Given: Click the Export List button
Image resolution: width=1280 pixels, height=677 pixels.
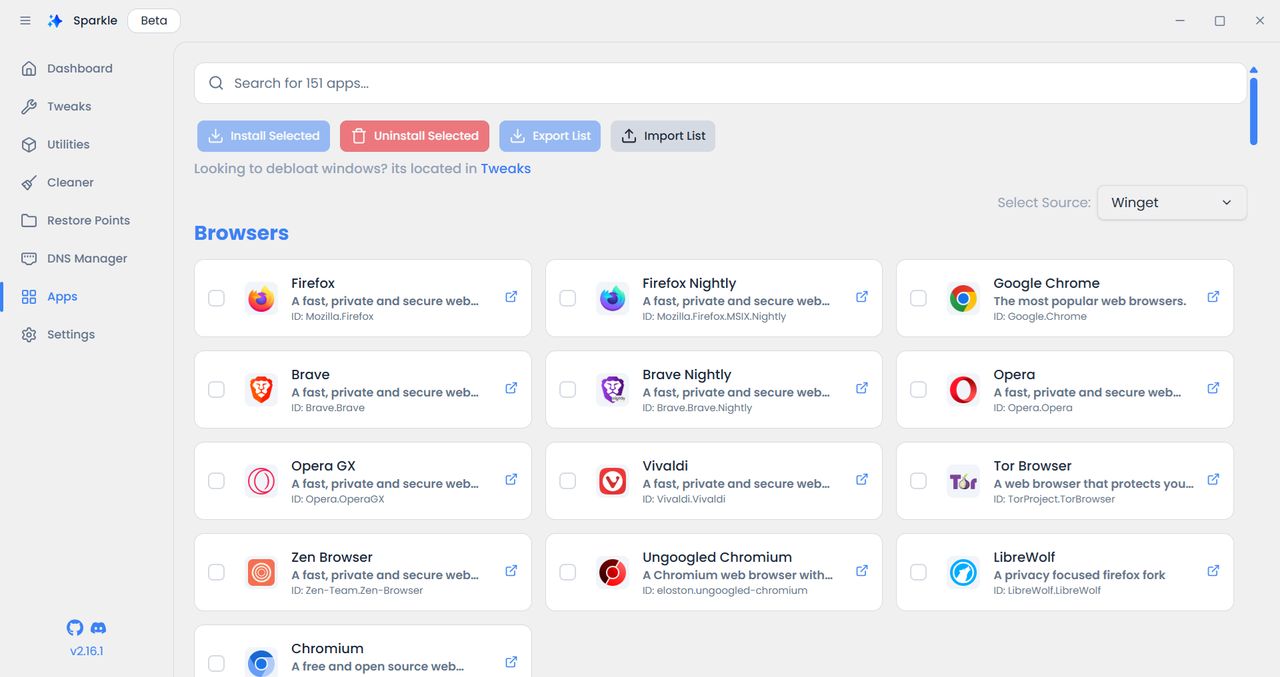Looking at the screenshot, I should pos(549,136).
